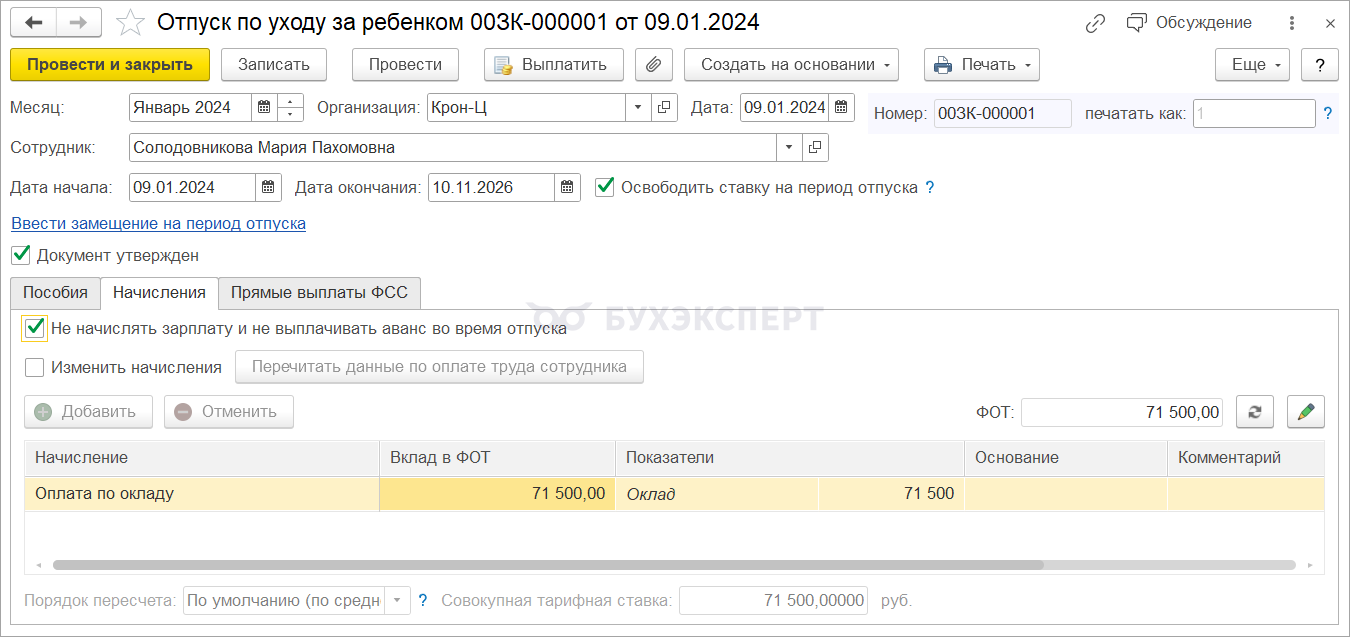Click the Выплатить button
1350x637 pixels.
tap(554, 65)
